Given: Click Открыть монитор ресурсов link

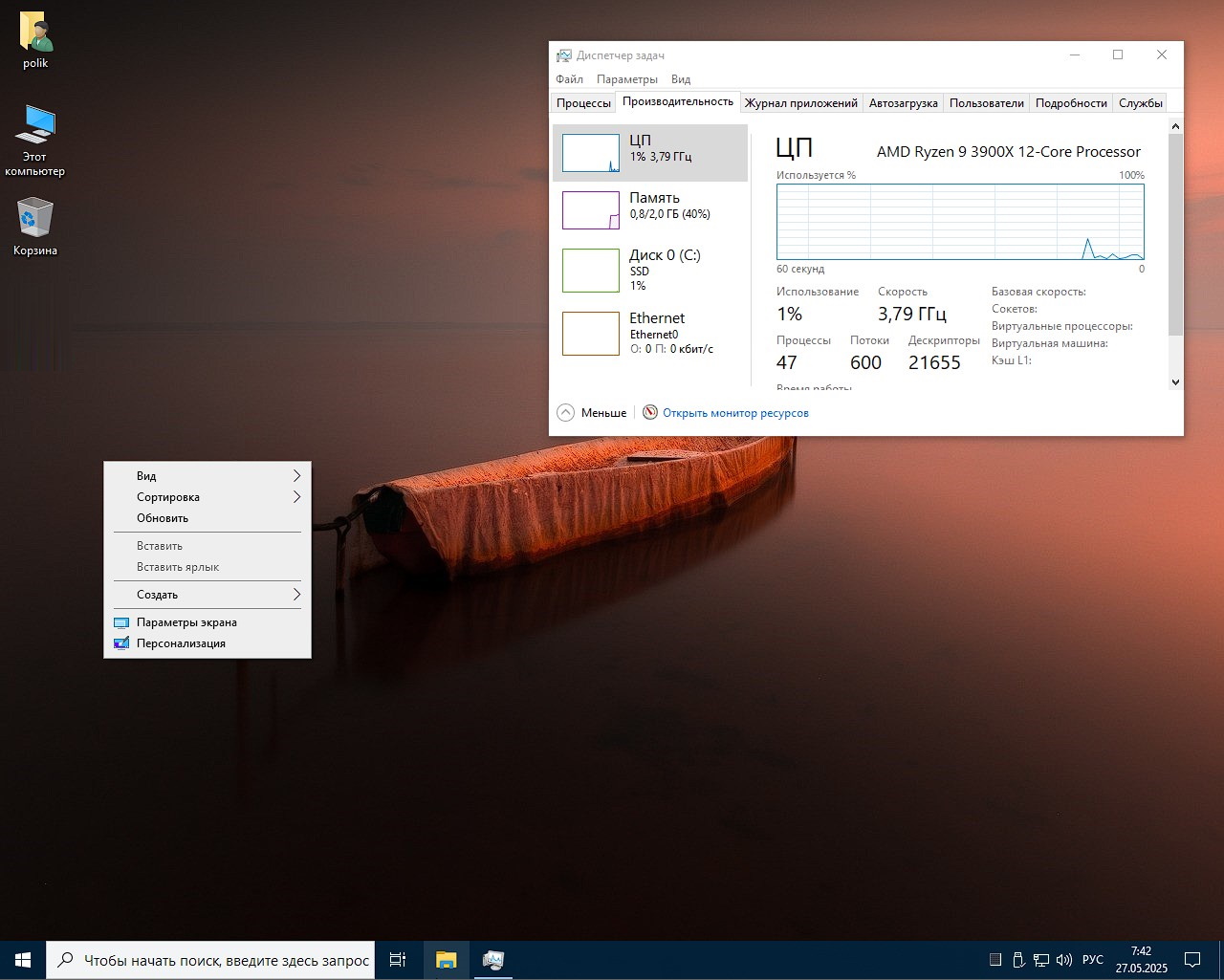Looking at the screenshot, I should coord(734,413).
